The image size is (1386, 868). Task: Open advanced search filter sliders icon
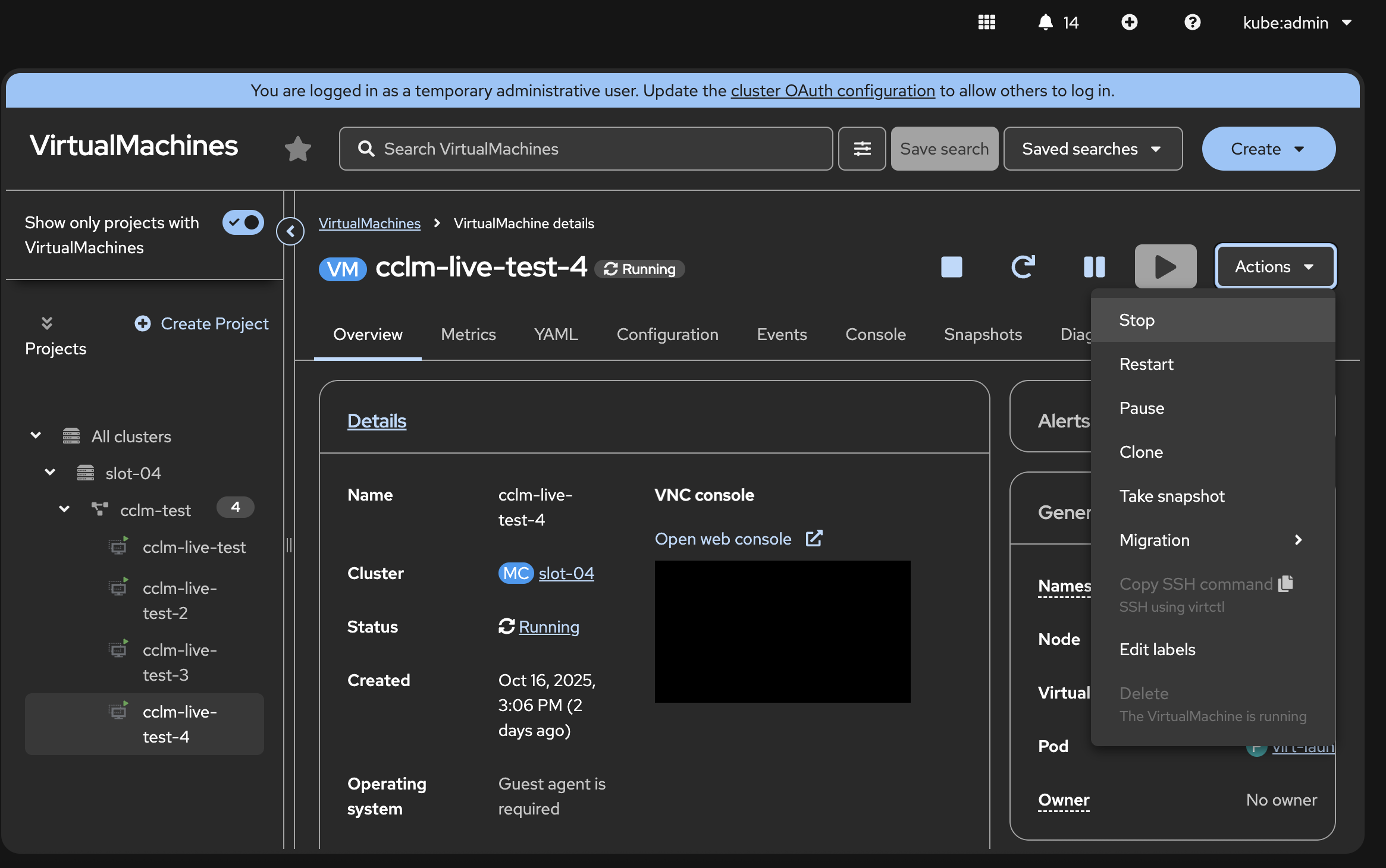pos(862,149)
